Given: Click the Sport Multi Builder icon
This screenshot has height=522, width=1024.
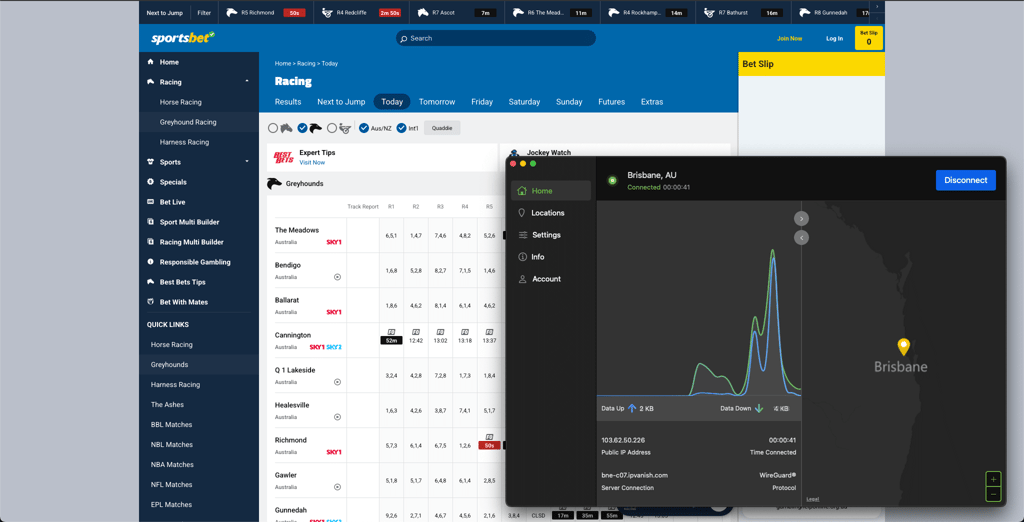Looking at the screenshot, I should click(151, 222).
